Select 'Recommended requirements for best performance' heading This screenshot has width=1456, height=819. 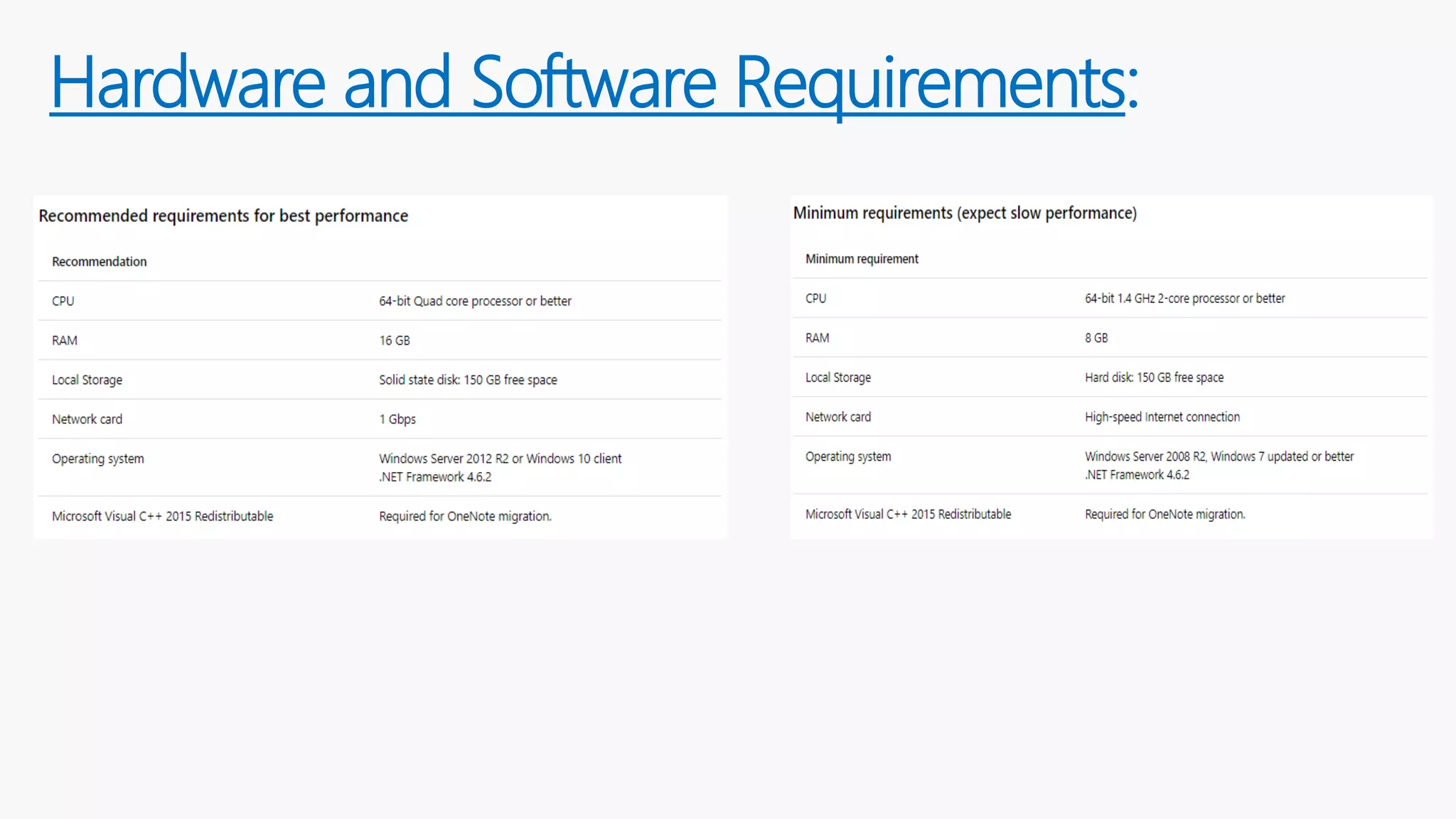[223, 216]
